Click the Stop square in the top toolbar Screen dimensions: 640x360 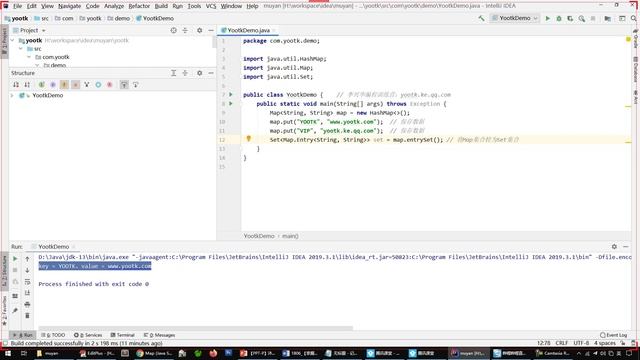click(593, 18)
